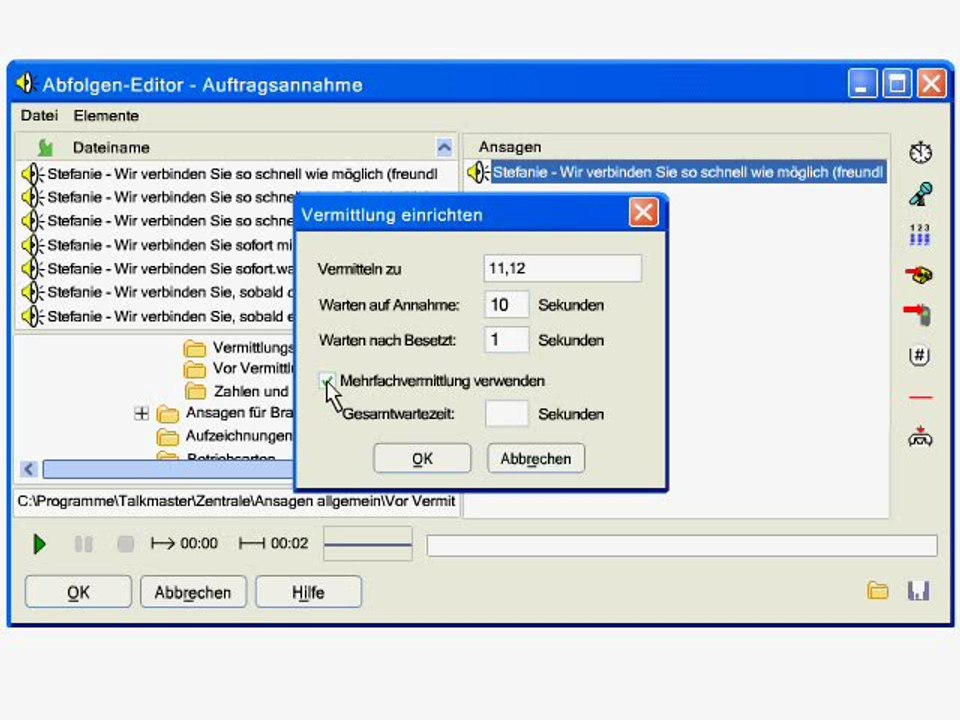
Task: Click the small volume level slider
Action: pyautogui.click(x=367, y=544)
